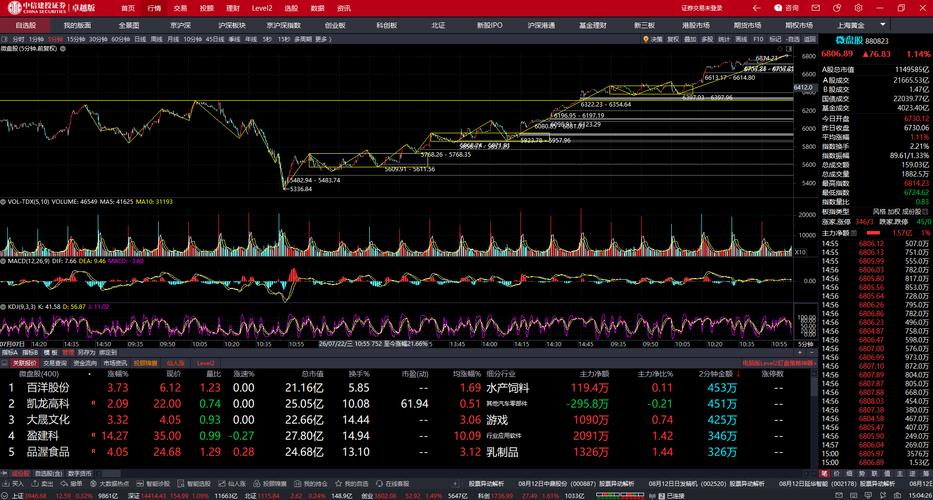The height and width of the screenshot is (500, 933).
Task: Click the back arrow icon in title bar
Action: tap(756, 8)
